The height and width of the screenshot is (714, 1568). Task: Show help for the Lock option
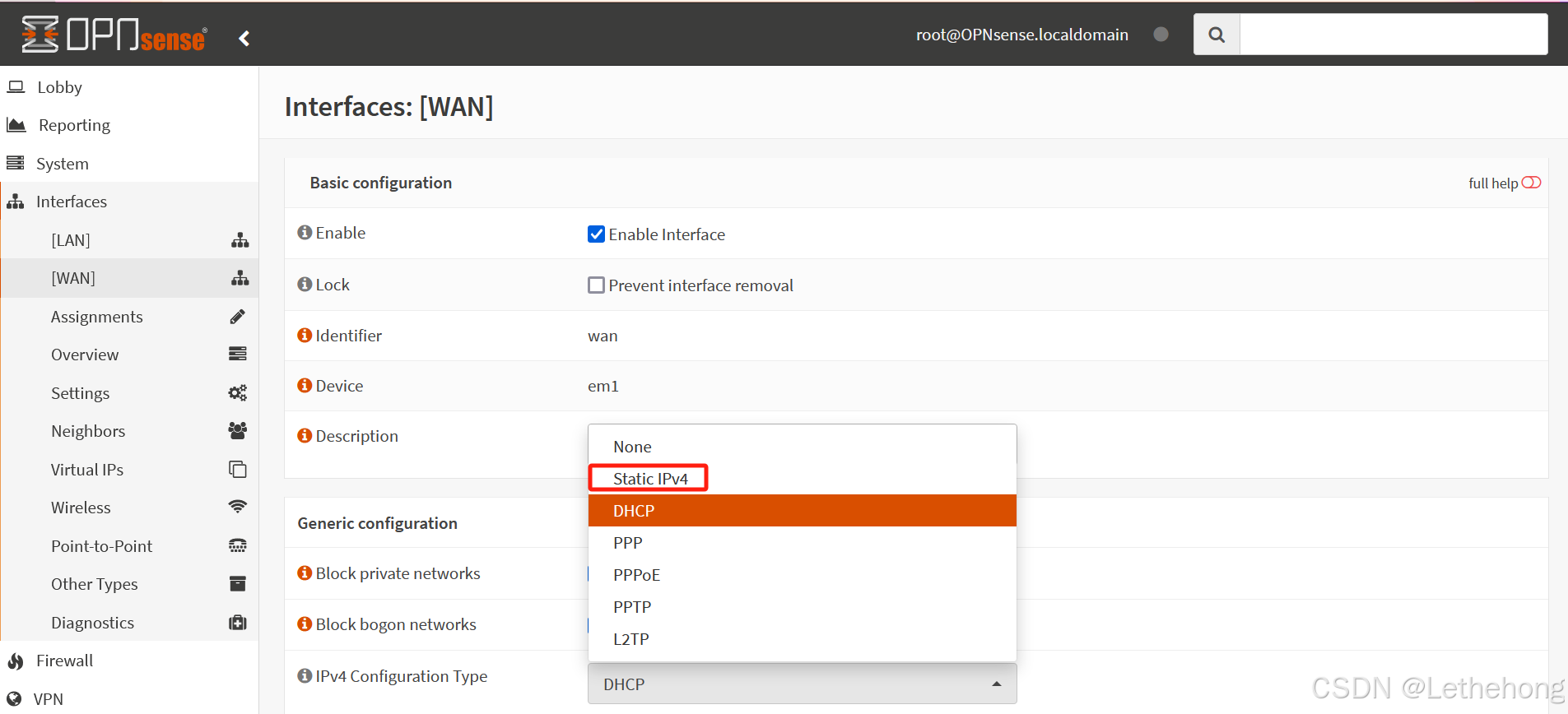[305, 284]
